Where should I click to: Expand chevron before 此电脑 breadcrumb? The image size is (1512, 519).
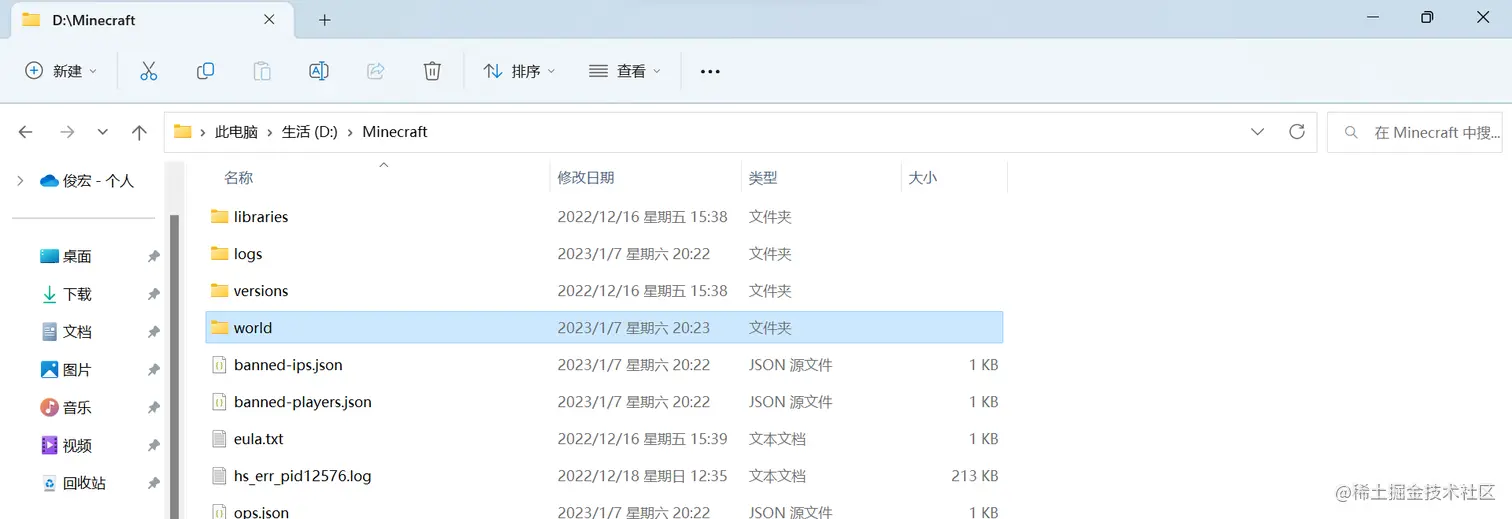pyautogui.click(x=203, y=132)
